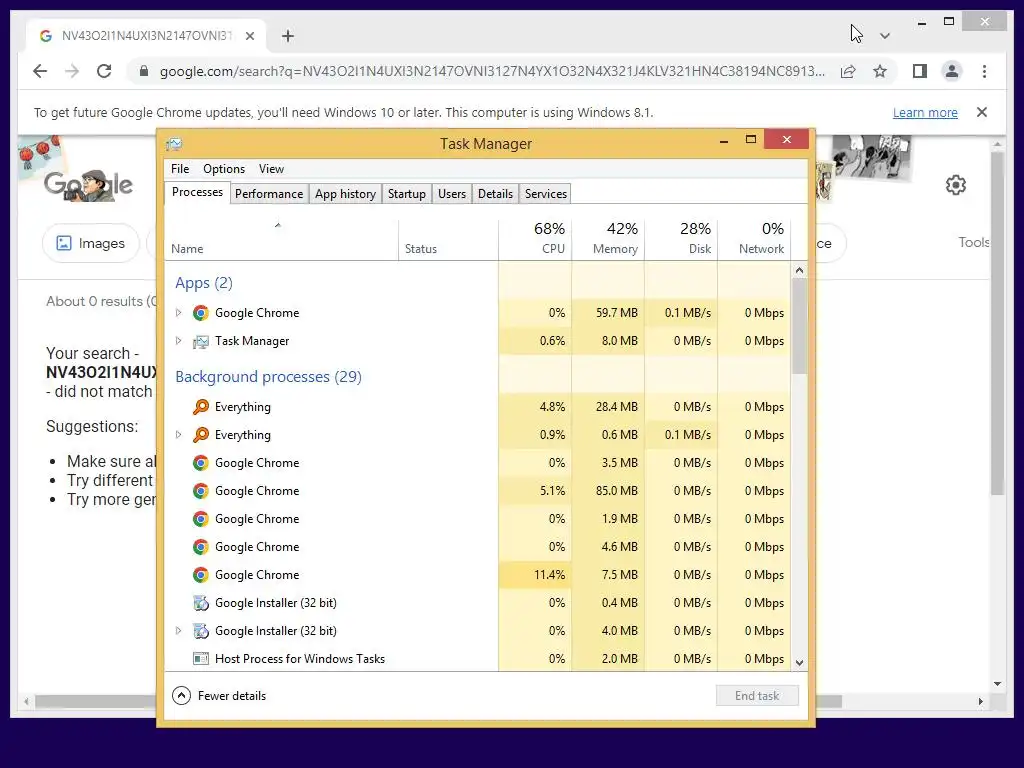This screenshot has width=1024, height=768.
Task: Click Google Installer 0.4 MB icon
Action: [200, 603]
